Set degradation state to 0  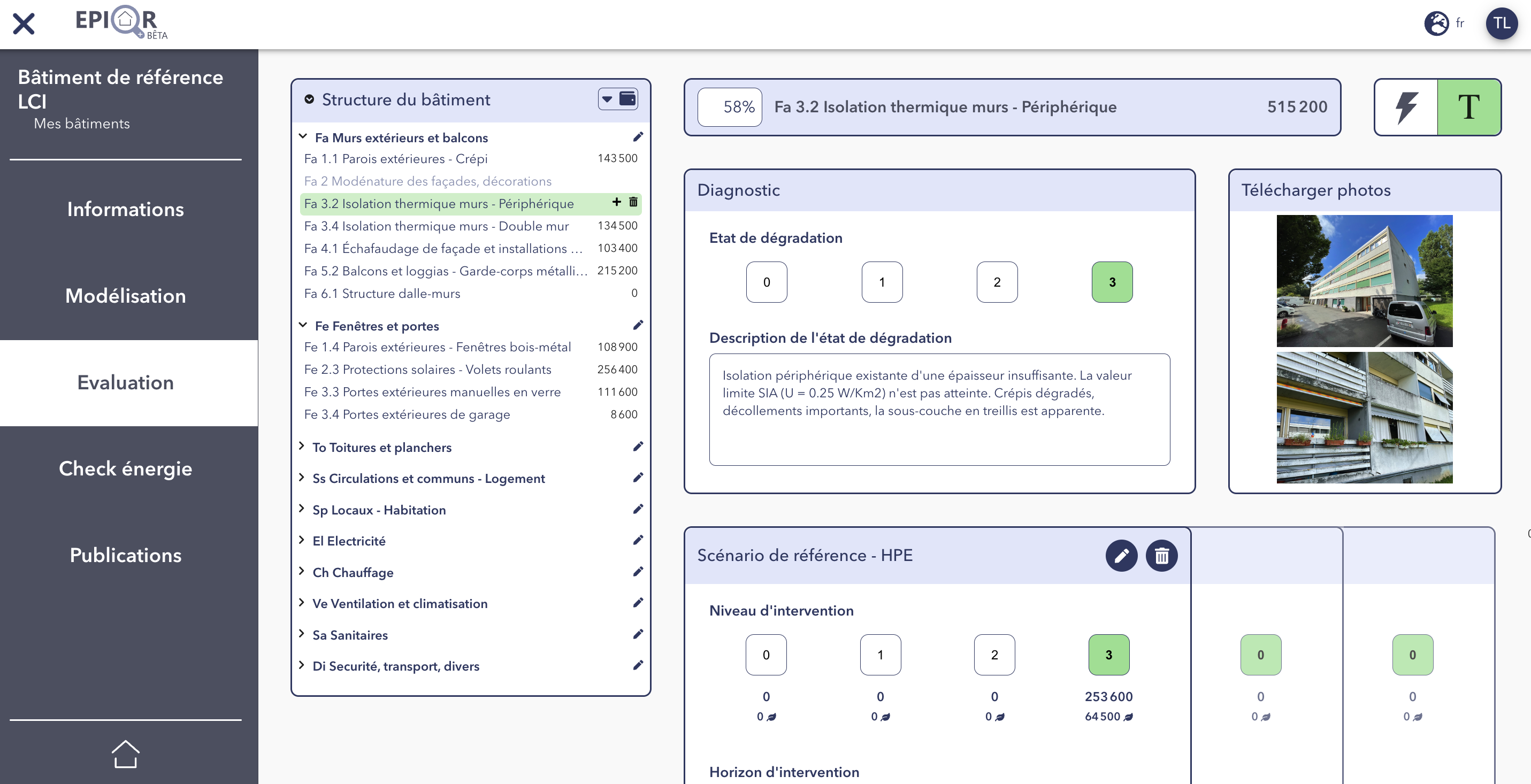[x=766, y=282]
